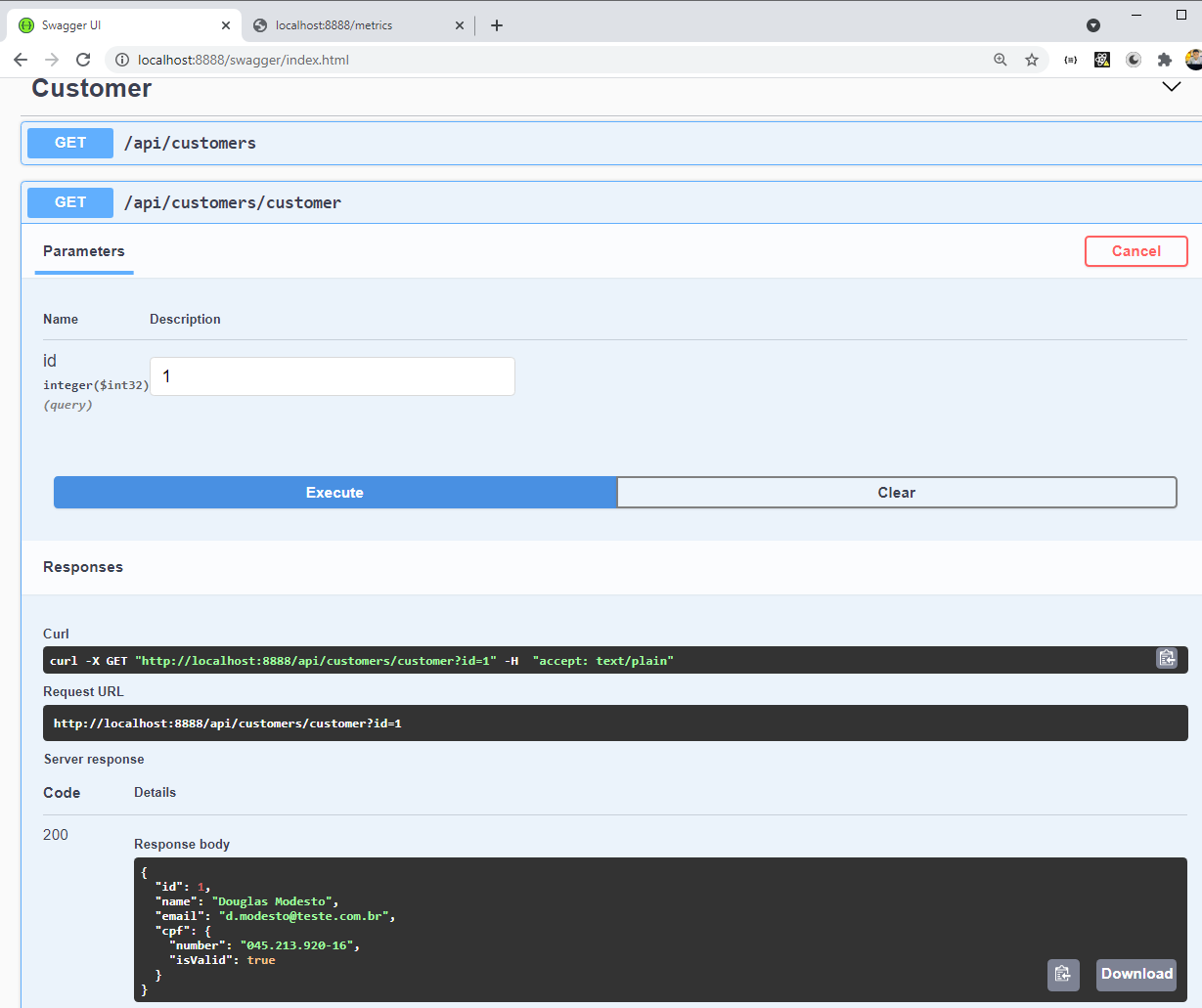Collapse the Customer section chevron
1202x1008 pixels.
pos(1172,87)
